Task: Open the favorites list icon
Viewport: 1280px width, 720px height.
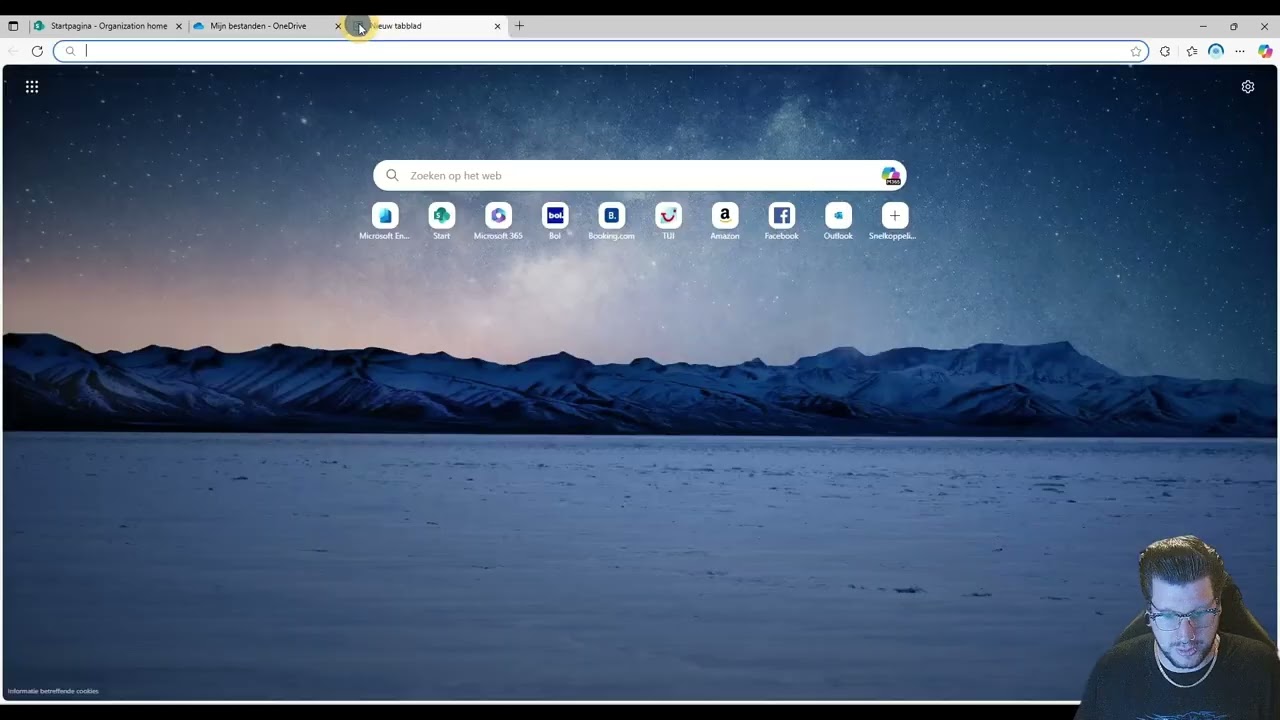Action: pyautogui.click(x=1192, y=51)
